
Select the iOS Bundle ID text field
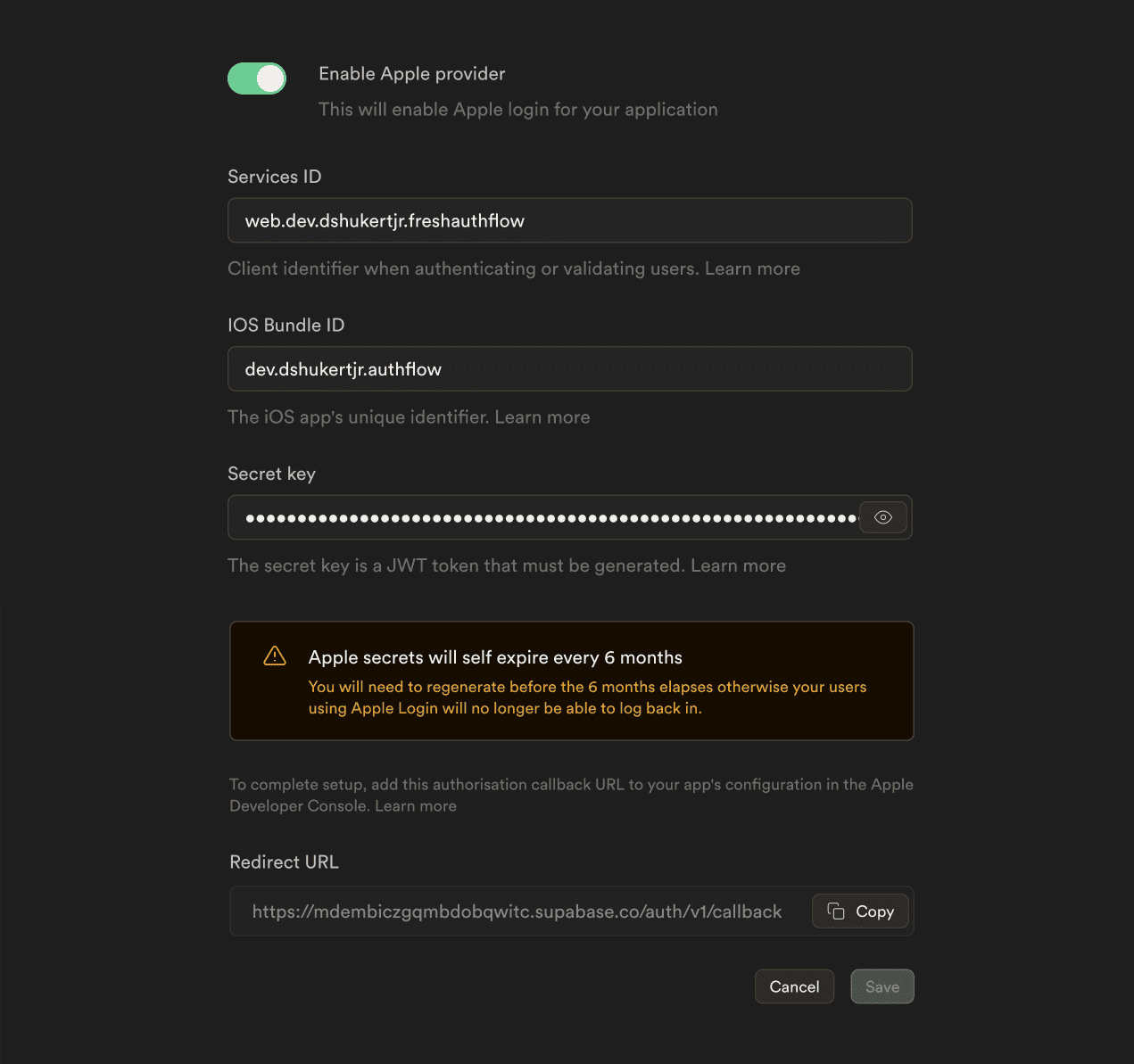[x=570, y=368]
